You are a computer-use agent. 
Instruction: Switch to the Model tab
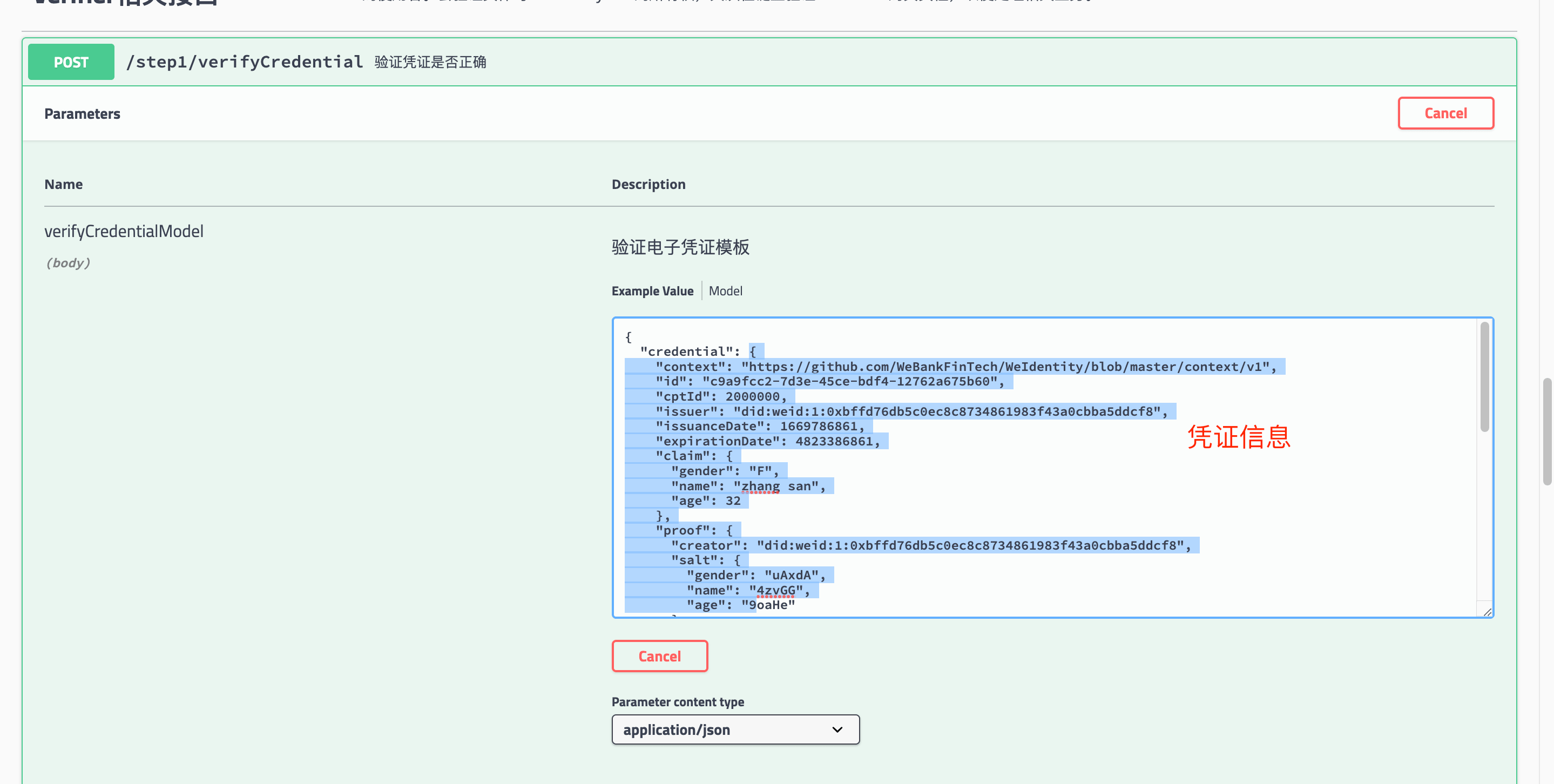pos(725,290)
